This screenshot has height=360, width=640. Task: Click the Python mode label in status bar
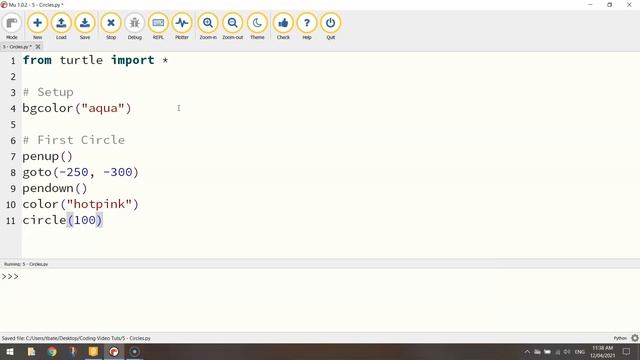[620, 338]
